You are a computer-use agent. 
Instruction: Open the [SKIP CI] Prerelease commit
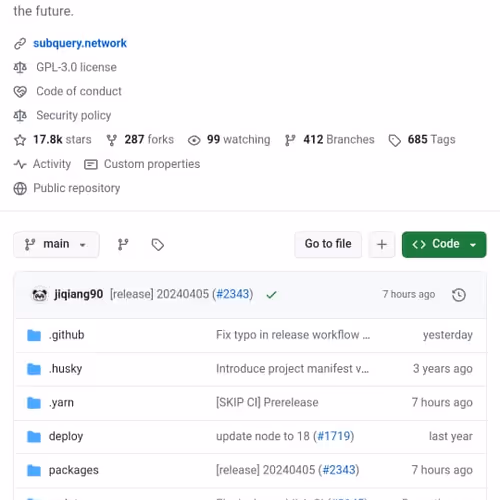(267, 402)
